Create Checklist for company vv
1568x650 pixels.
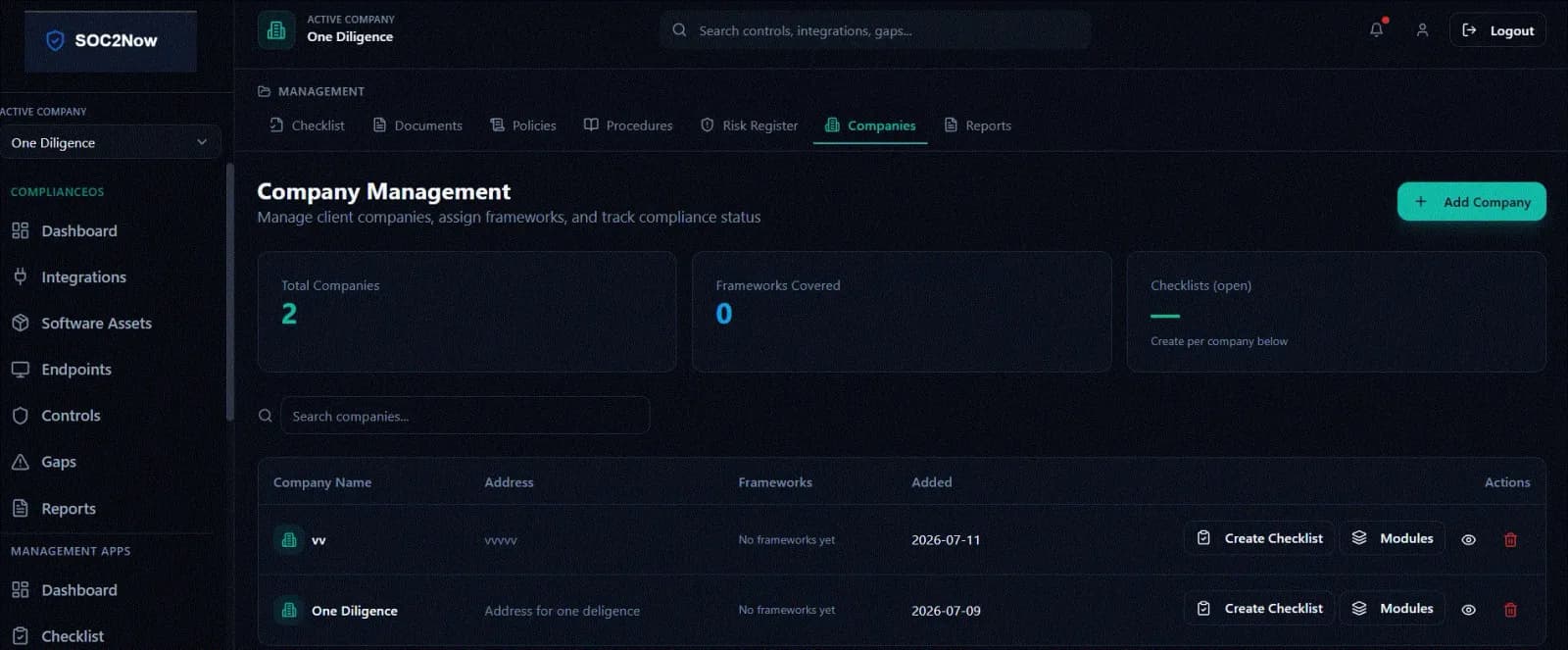pos(1259,538)
